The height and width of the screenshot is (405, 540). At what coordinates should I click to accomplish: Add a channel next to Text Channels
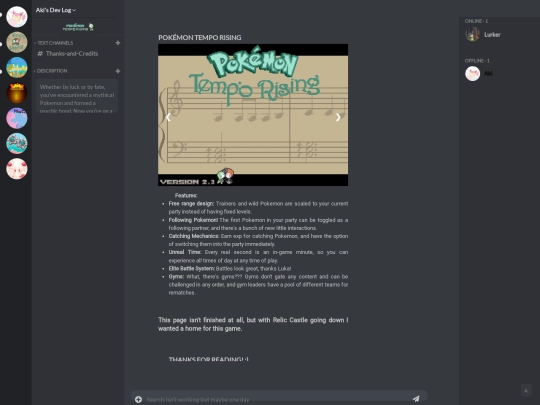point(118,43)
